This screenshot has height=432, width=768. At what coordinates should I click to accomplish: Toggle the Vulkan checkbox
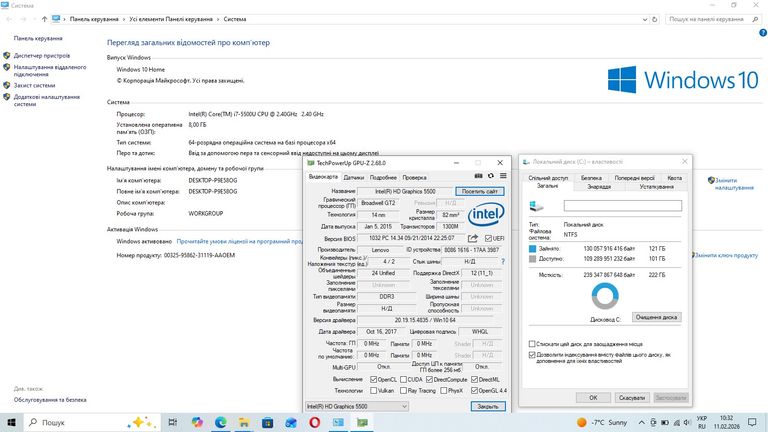coord(374,390)
